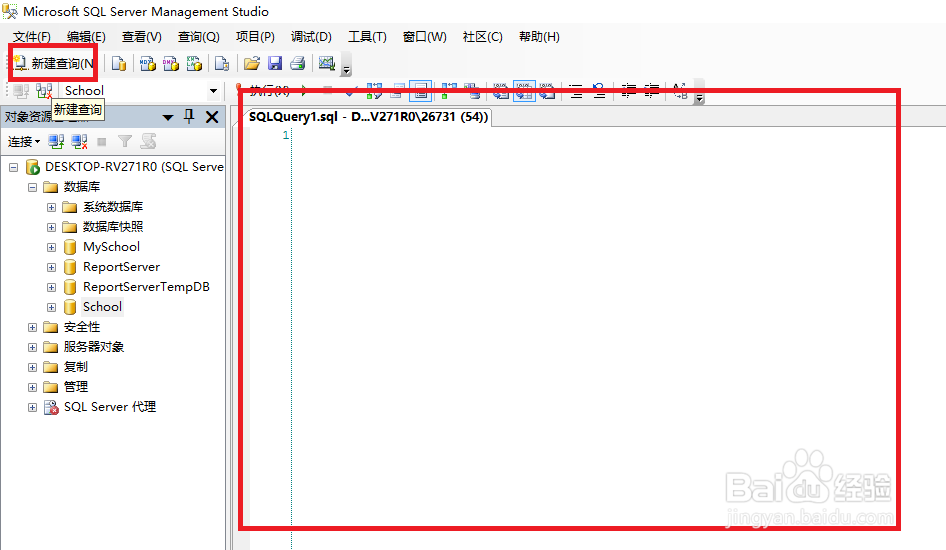The width and height of the screenshot is (946, 550).
Task: Open the Query Options icon
Action: pos(397,91)
